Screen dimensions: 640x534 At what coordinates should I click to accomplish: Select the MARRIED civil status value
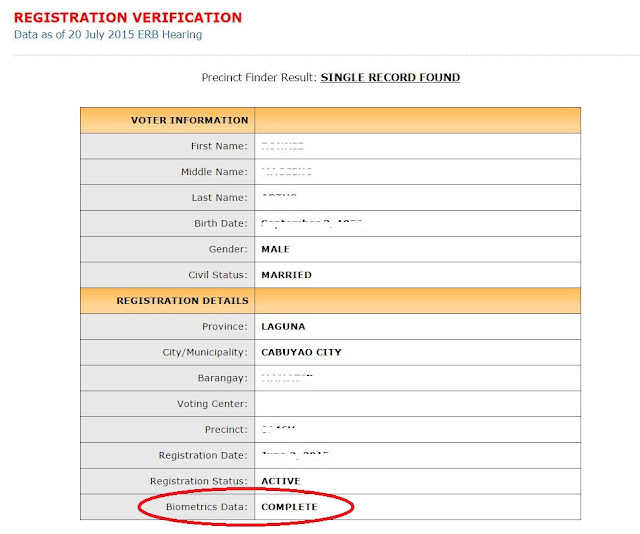287,275
